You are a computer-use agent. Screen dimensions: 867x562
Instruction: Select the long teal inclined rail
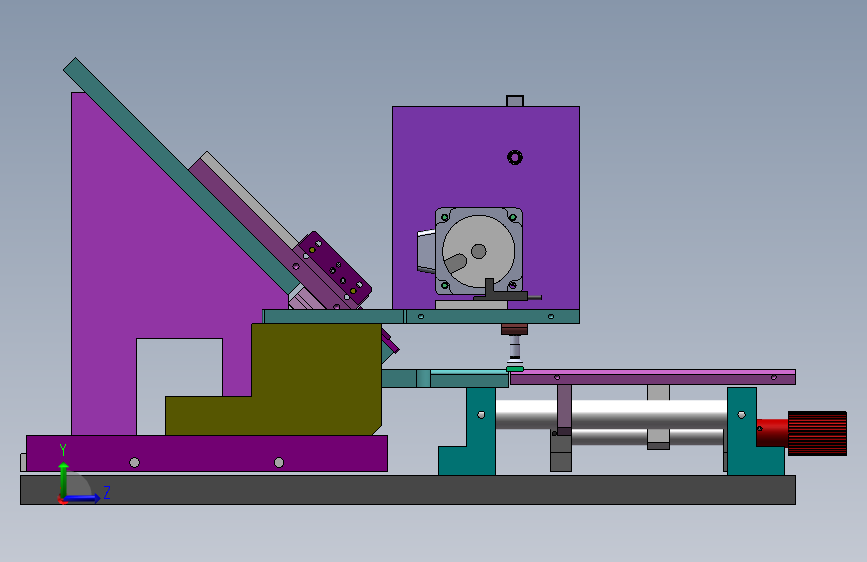point(181,175)
